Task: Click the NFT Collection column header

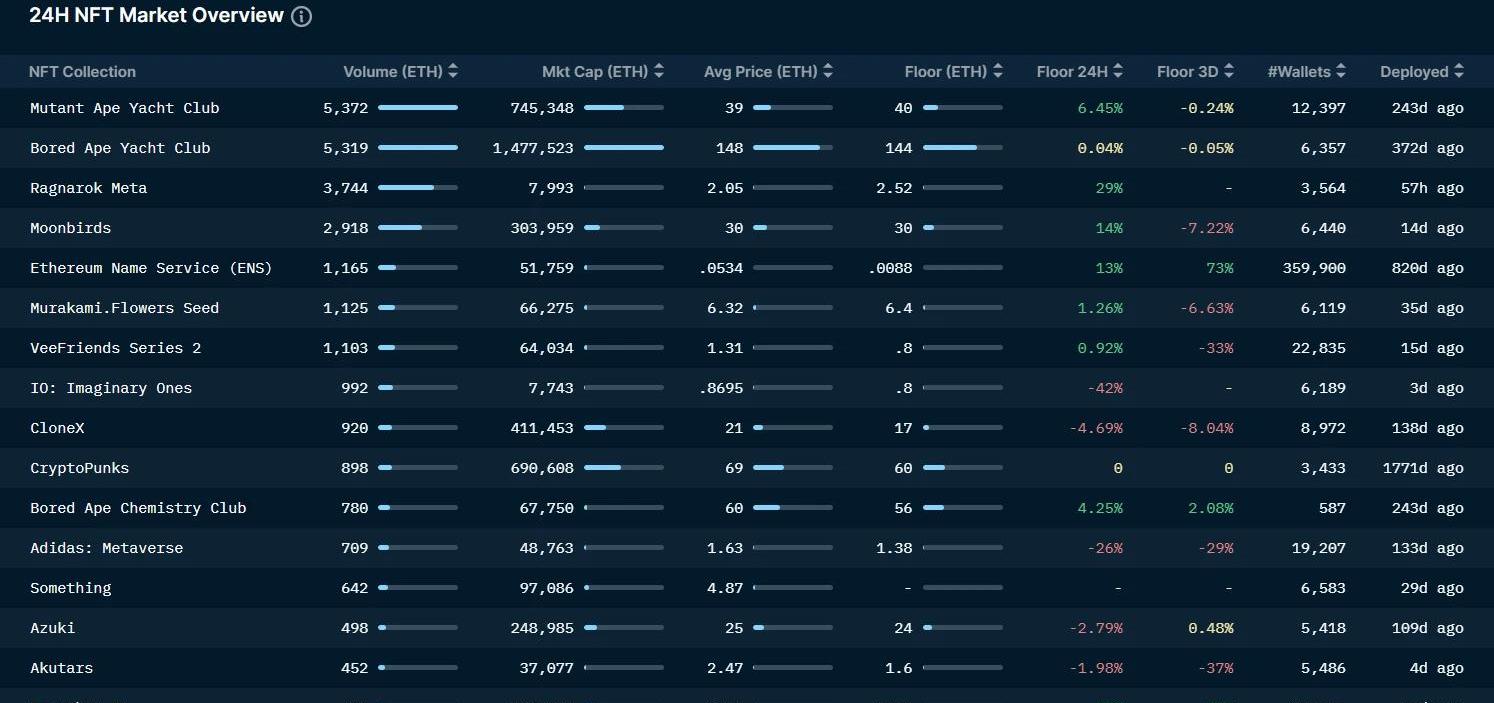Action: click(x=82, y=72)
